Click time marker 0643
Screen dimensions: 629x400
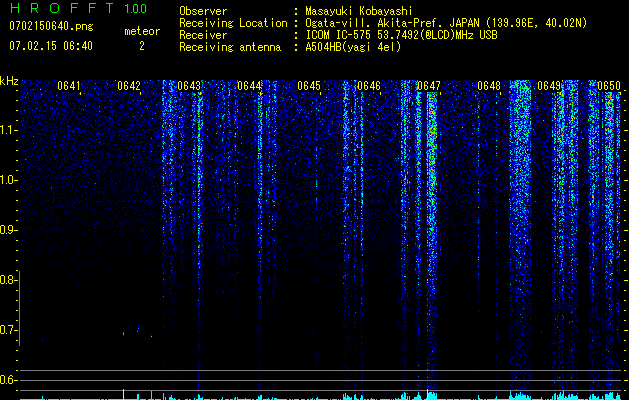point(189,86)
